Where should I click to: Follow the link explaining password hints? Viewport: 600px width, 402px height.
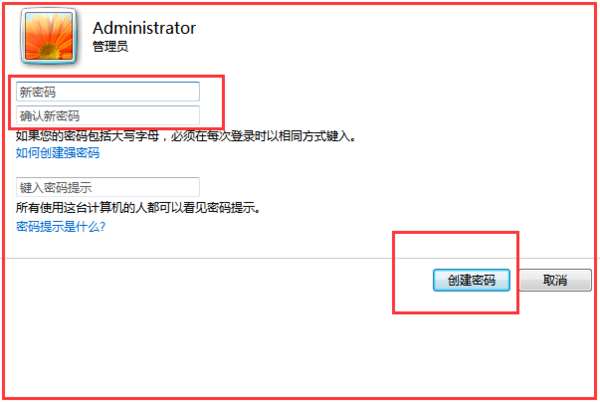pyautogui.click(x=60, y=226)
